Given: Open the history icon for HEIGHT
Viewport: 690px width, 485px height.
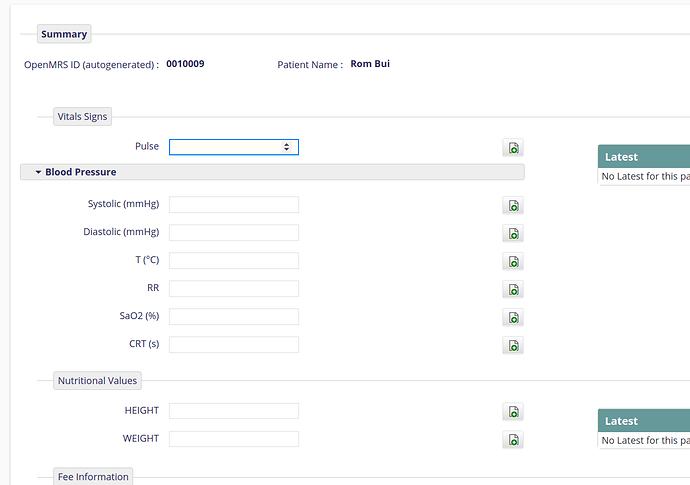Looking at the screenshot, I should pyautogui.click(x=513, y=412).
